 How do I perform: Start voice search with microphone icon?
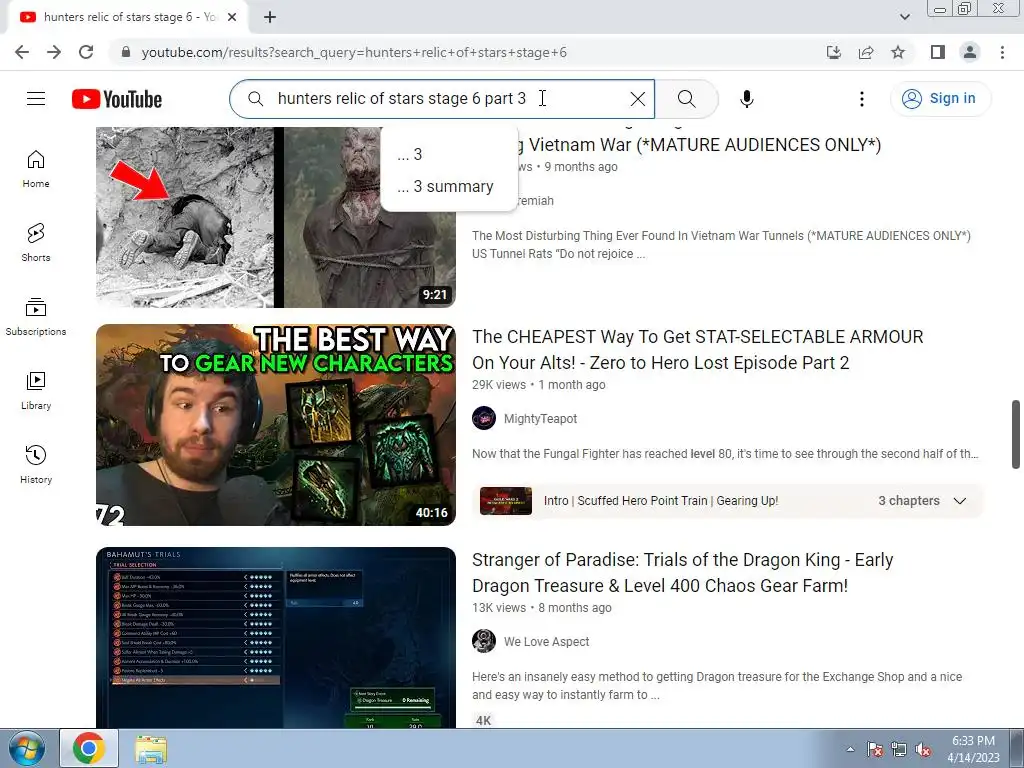pyautogui.click(x=746, y=99)
